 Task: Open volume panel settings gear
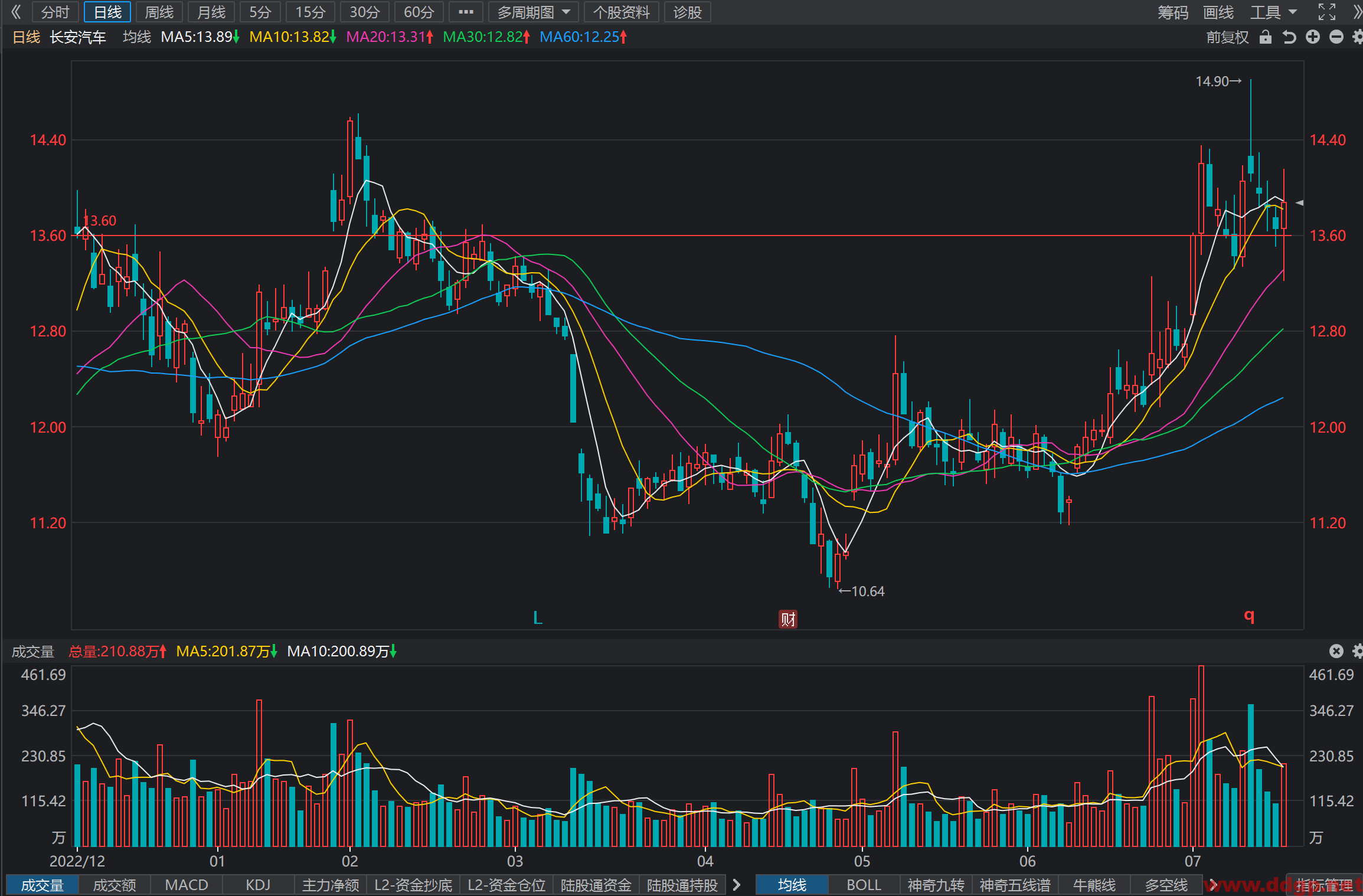pos(1357,651)
